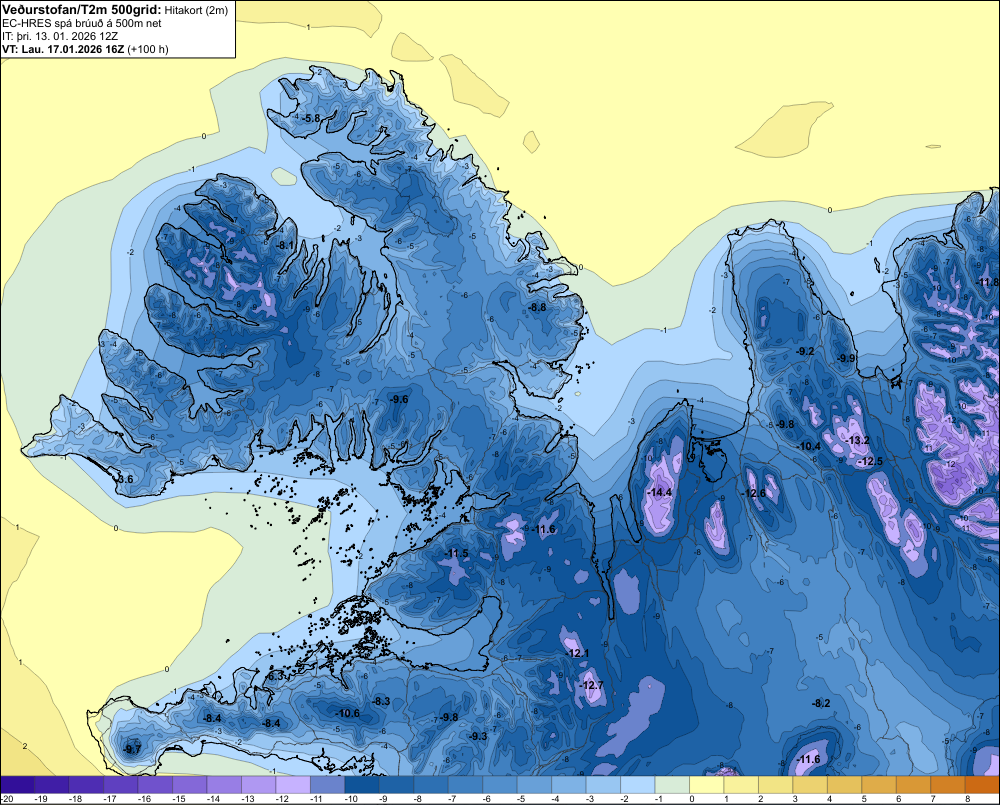1000x805 pixels.
Task: Click the -8.3 temperature value
Action: [381, 702]
